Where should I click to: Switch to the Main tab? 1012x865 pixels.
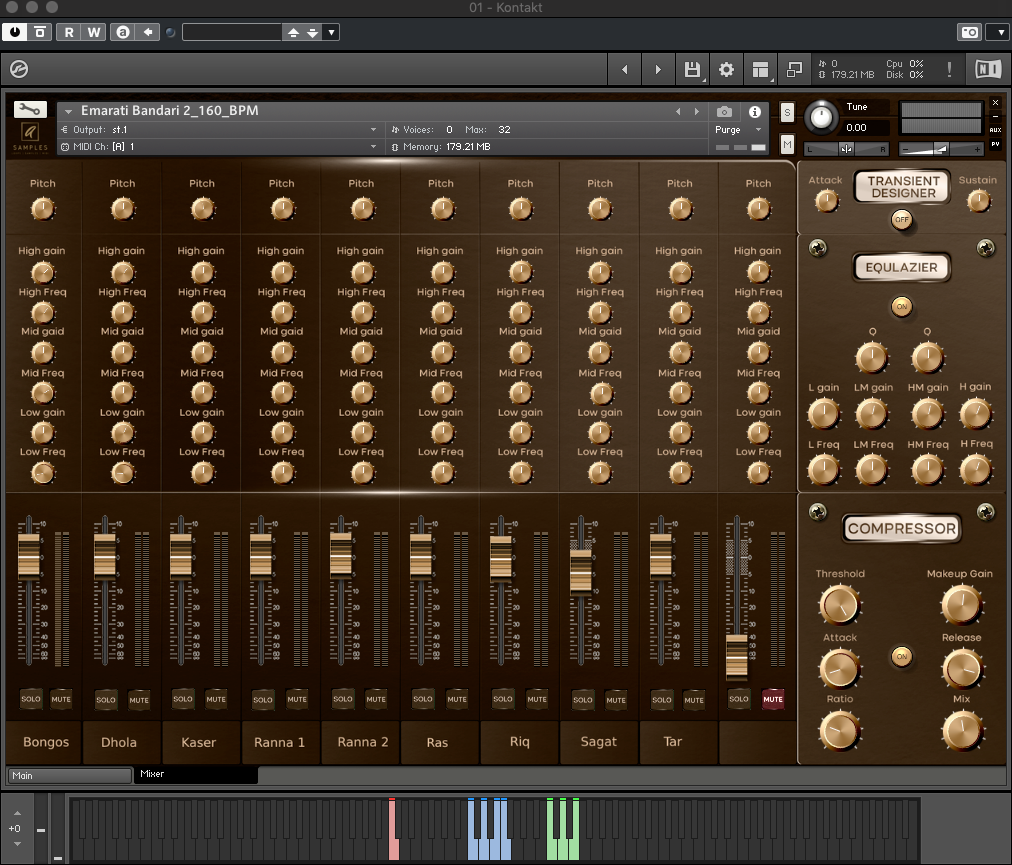point(69,775)
